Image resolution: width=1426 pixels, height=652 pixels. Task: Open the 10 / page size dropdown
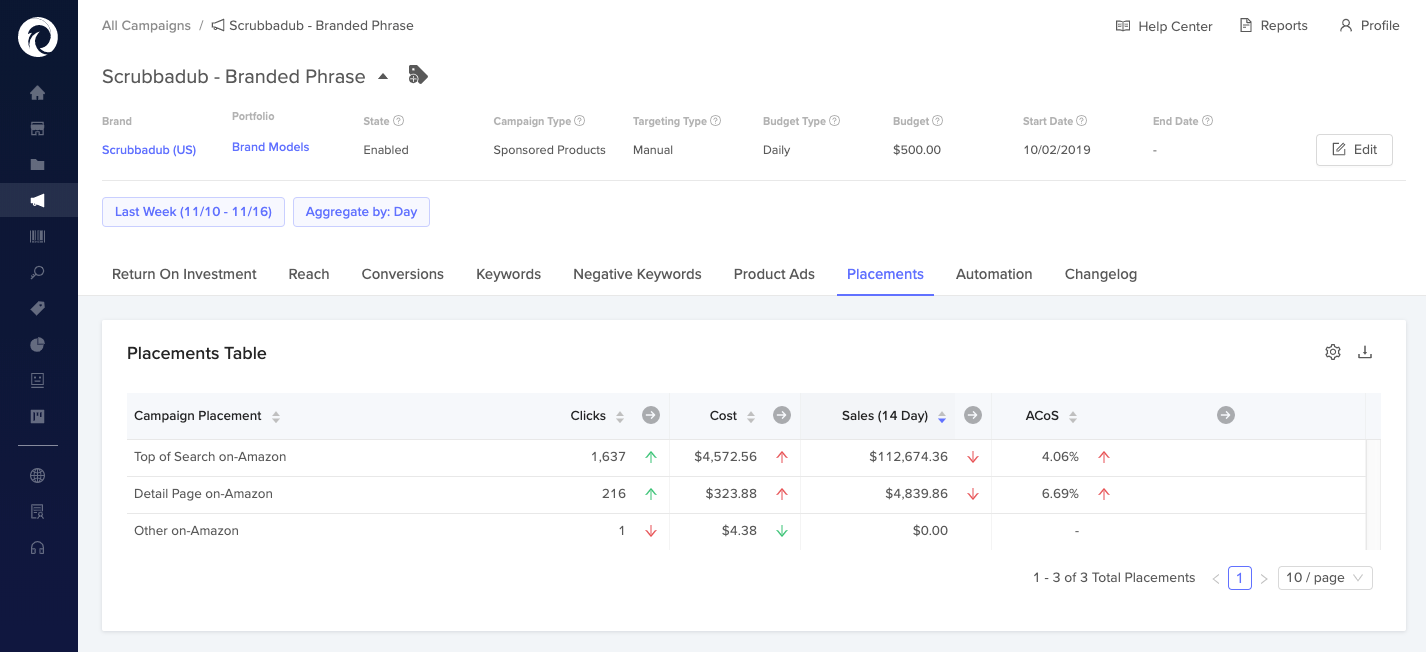(1325, 578)
